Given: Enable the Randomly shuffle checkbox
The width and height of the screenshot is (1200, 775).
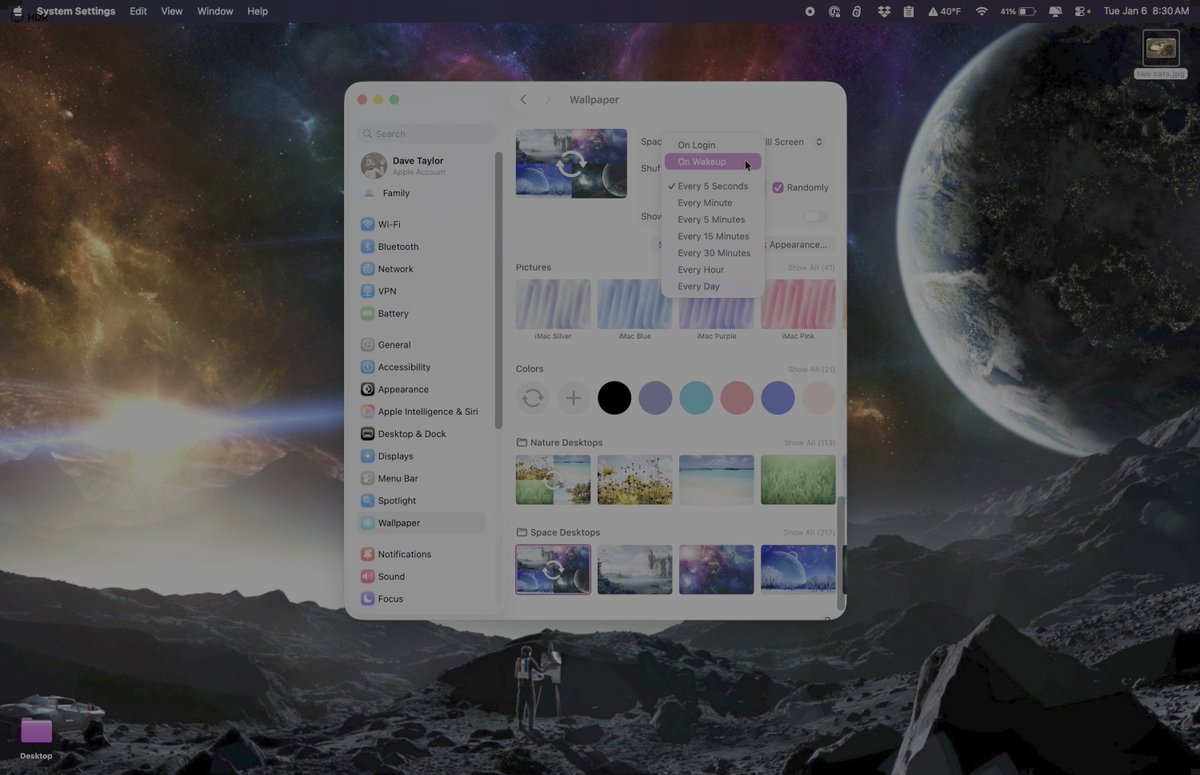Looking at the screenshot, I should pyautogui.click(x=778, y=187).
